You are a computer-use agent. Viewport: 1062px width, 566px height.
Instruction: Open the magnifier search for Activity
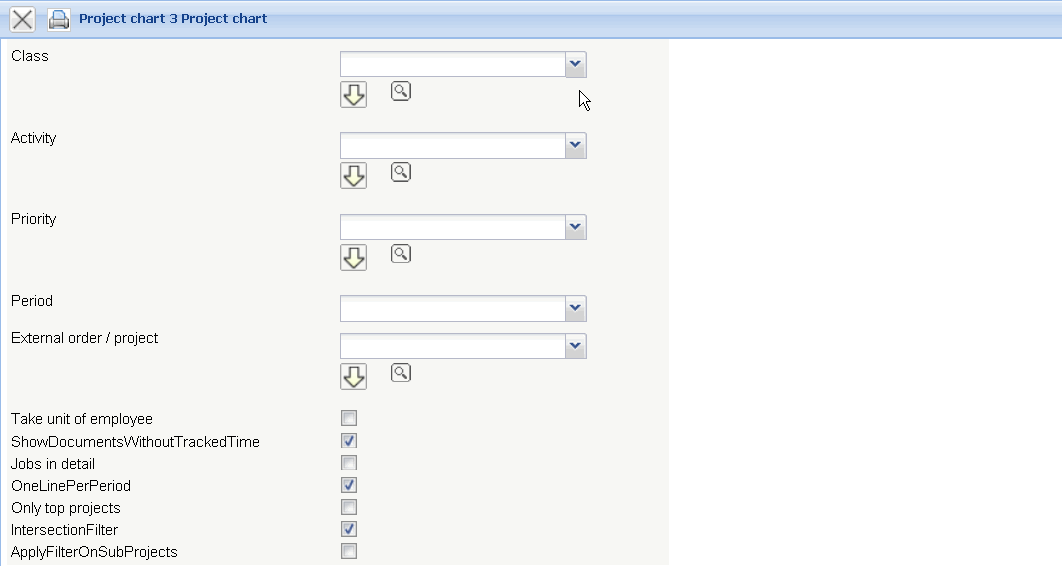400,173
